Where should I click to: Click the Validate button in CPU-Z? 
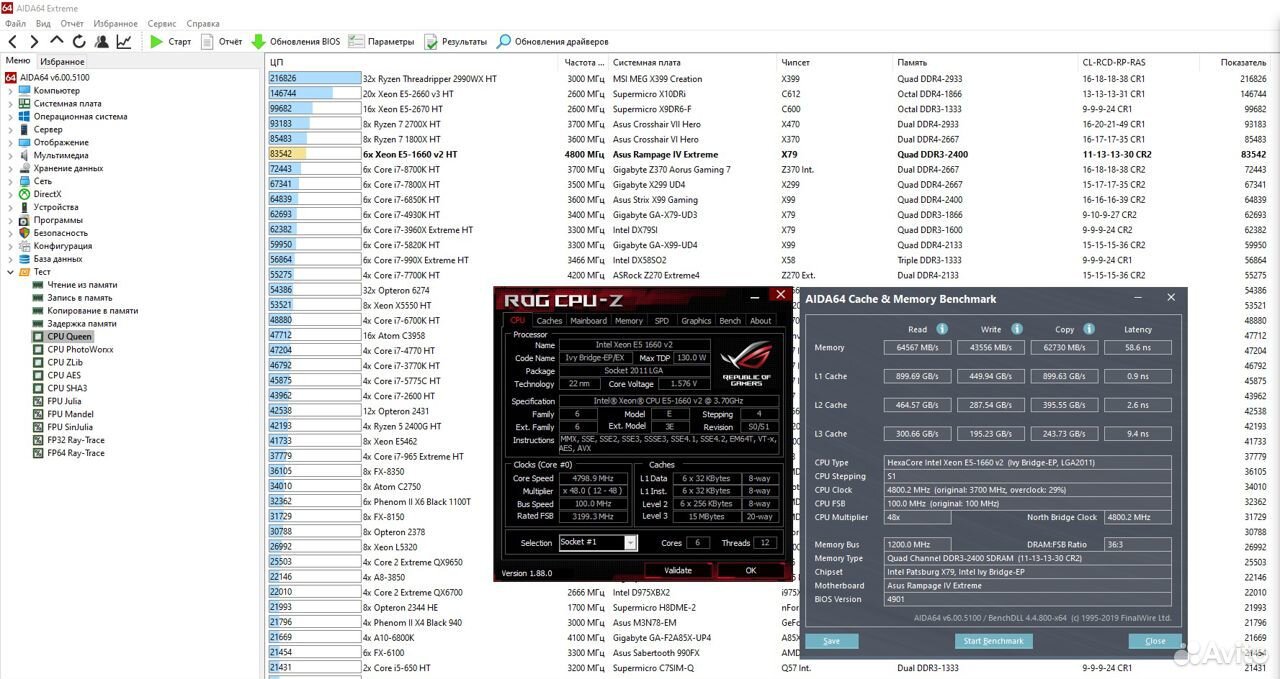(x=678, y=571)
